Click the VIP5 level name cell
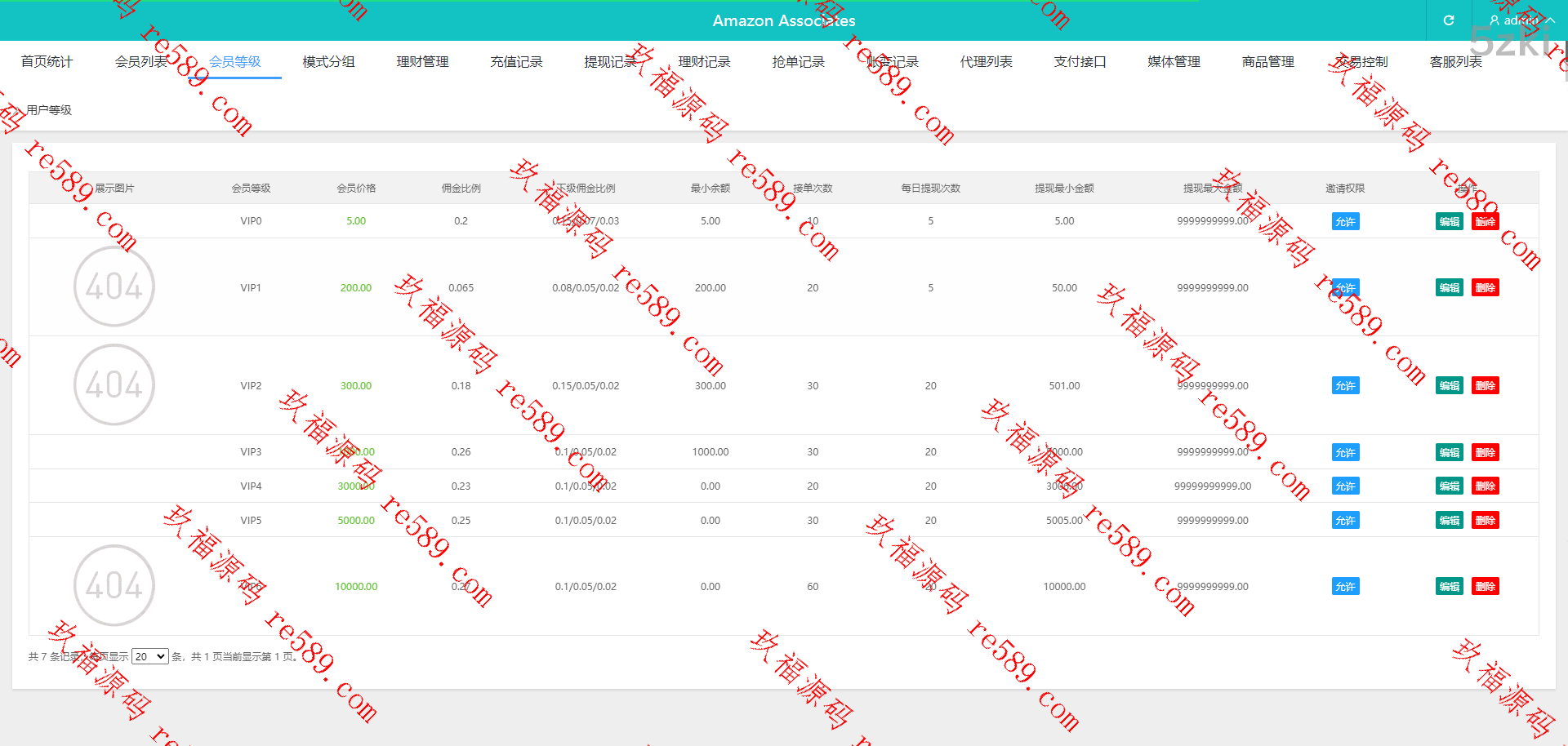Screen dimensions: 1568x746 tap(251, 520)
